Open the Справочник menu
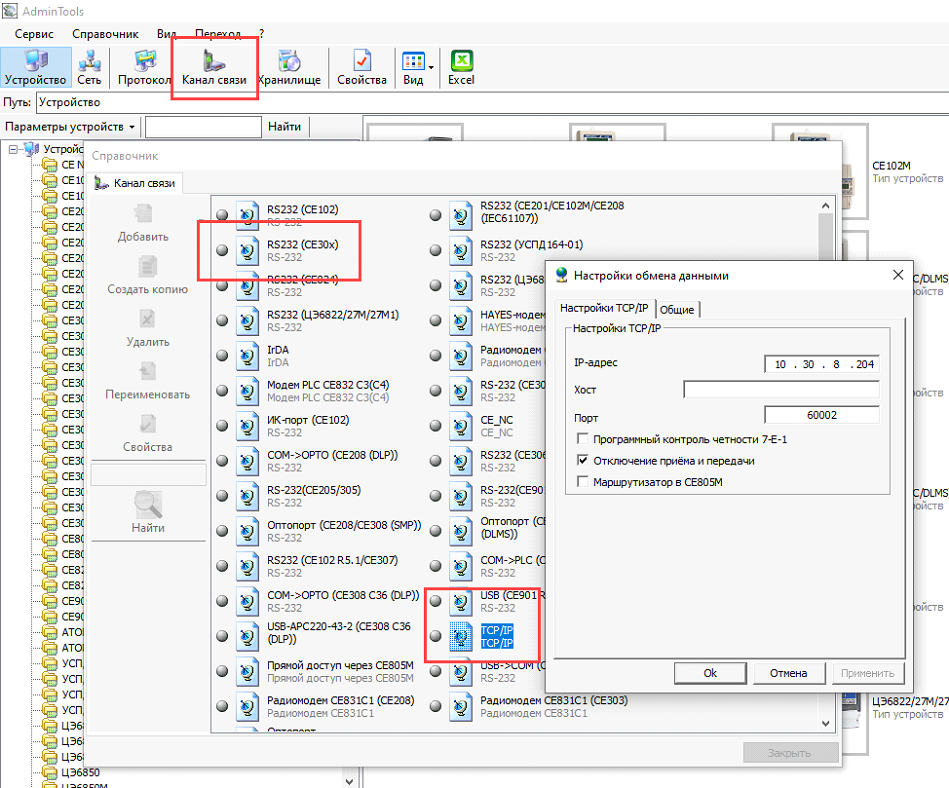This screenshot has height=788, width=949. click(x=105, y=34)
